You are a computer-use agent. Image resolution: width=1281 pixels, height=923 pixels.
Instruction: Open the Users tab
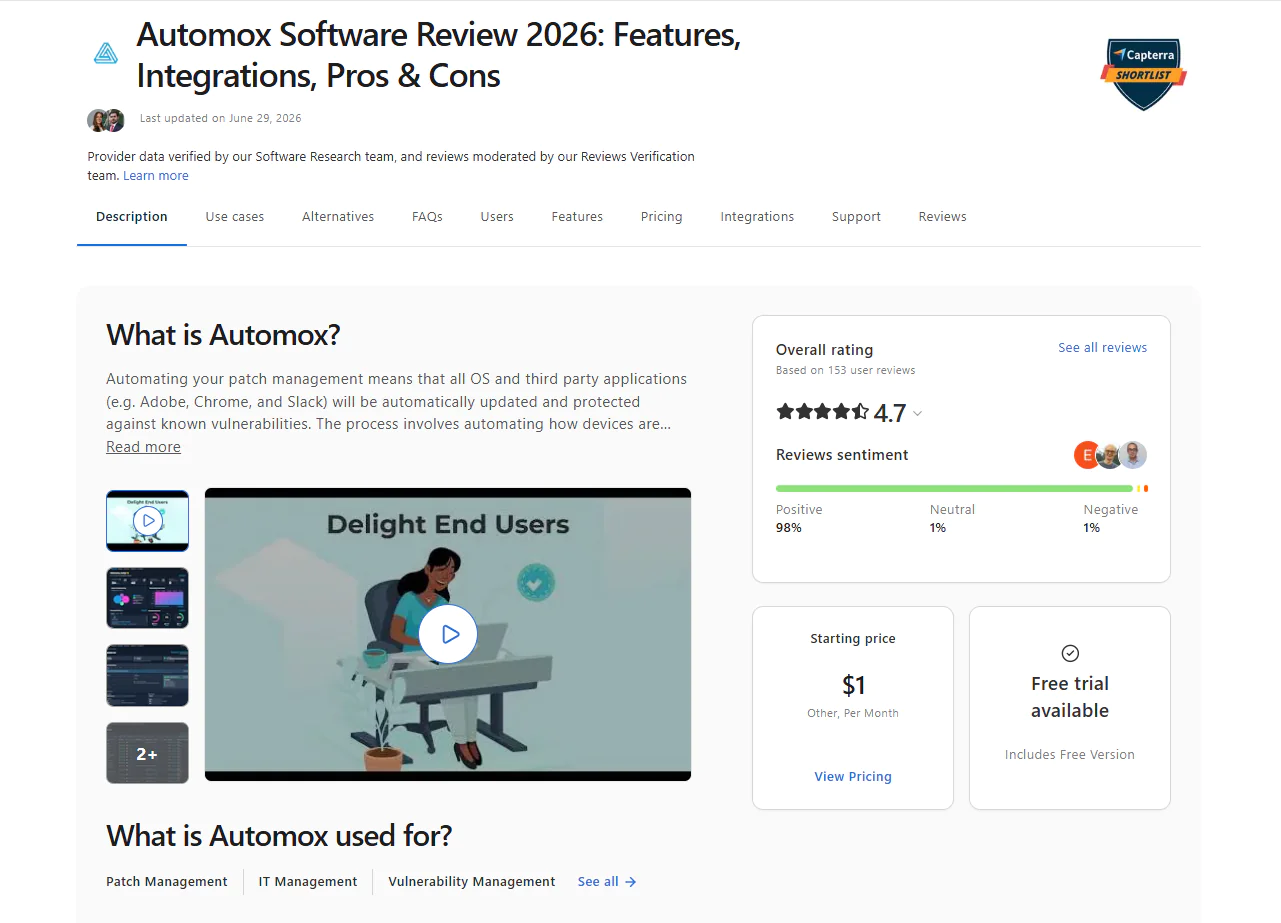(x=497, y=217)
